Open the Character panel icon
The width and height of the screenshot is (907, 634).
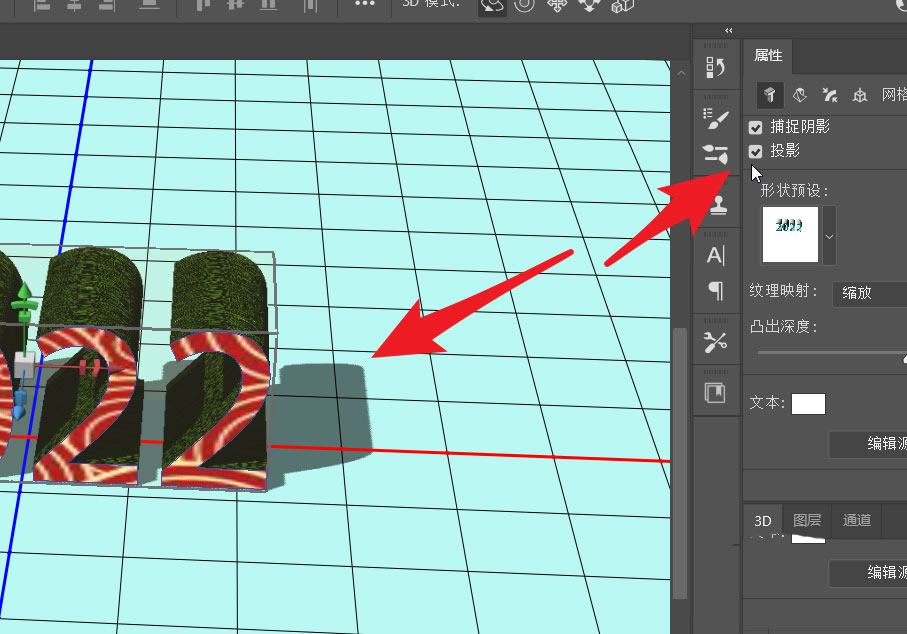click(716, 255)
